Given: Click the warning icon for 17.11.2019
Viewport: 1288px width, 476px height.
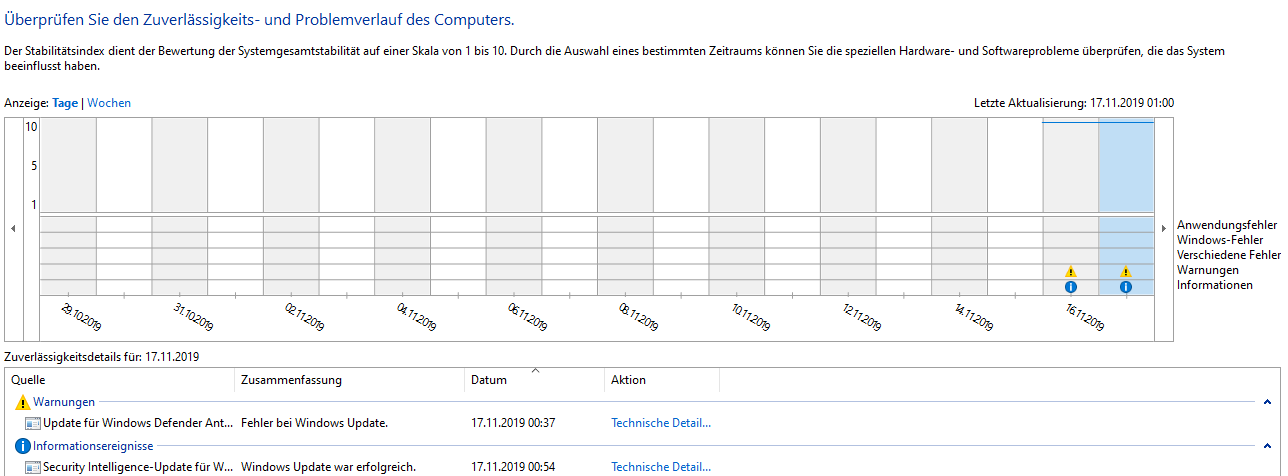Looking at the screenshot, I should pyautogui.click(x=1126, y=271).
